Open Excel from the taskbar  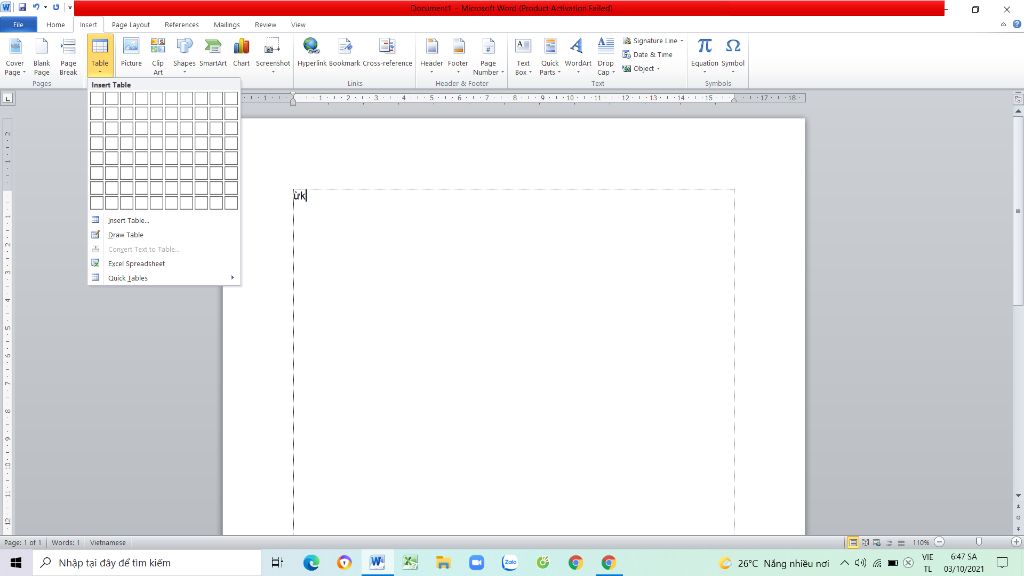point(410,562)
